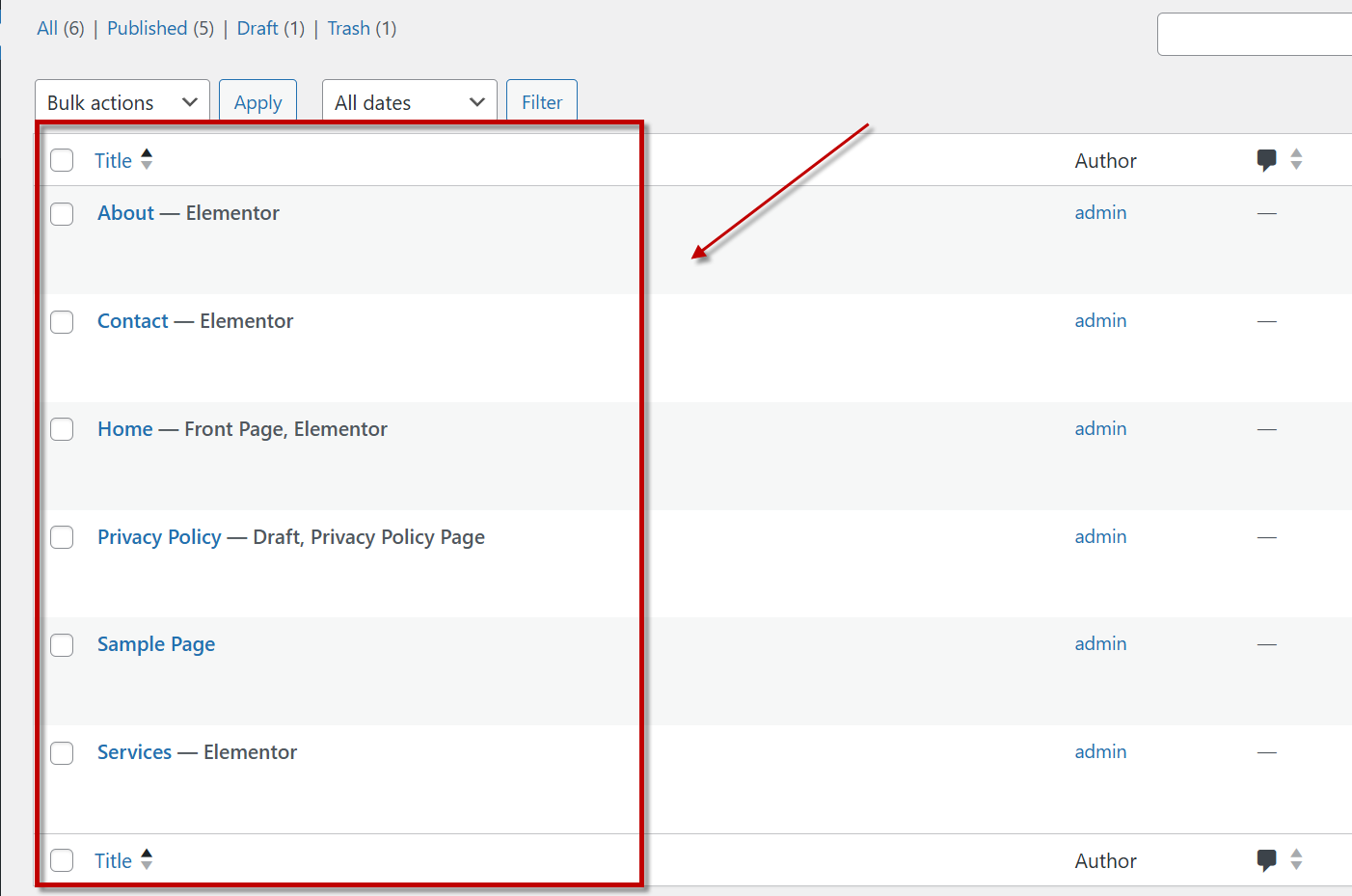The height and width of the screenshot is (896, 1352).
Task: Click the sort arrows beside header comments icon
Action: coord(1296,159)
